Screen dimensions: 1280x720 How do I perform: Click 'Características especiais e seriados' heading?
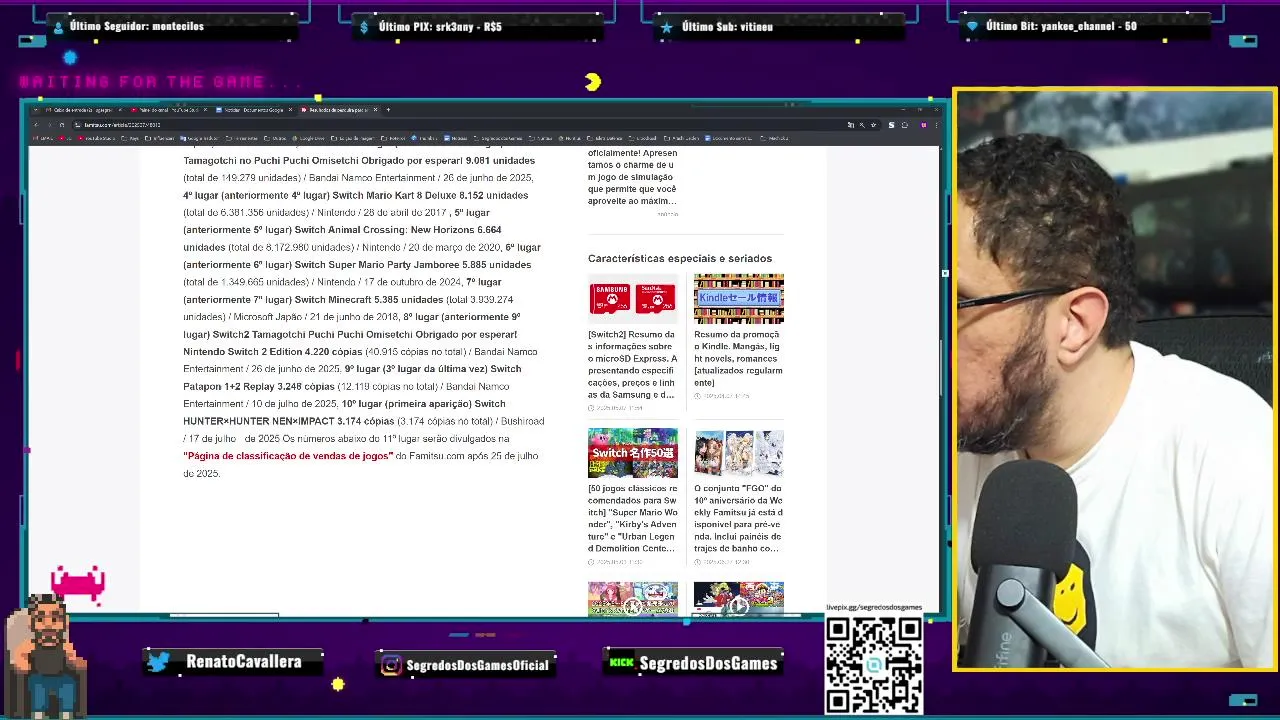(x=680, y=258)
